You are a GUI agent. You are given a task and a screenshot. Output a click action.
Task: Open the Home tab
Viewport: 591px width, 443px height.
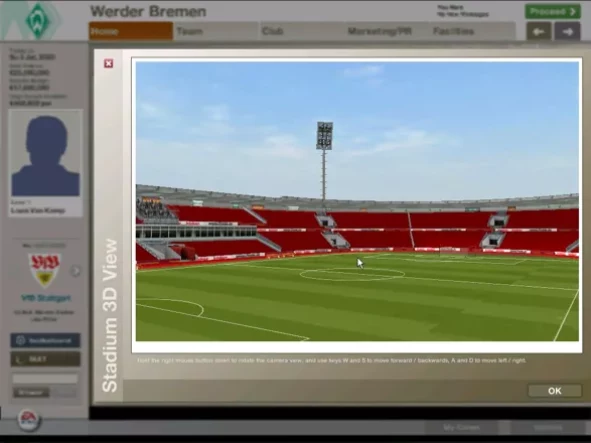point(131,31)
